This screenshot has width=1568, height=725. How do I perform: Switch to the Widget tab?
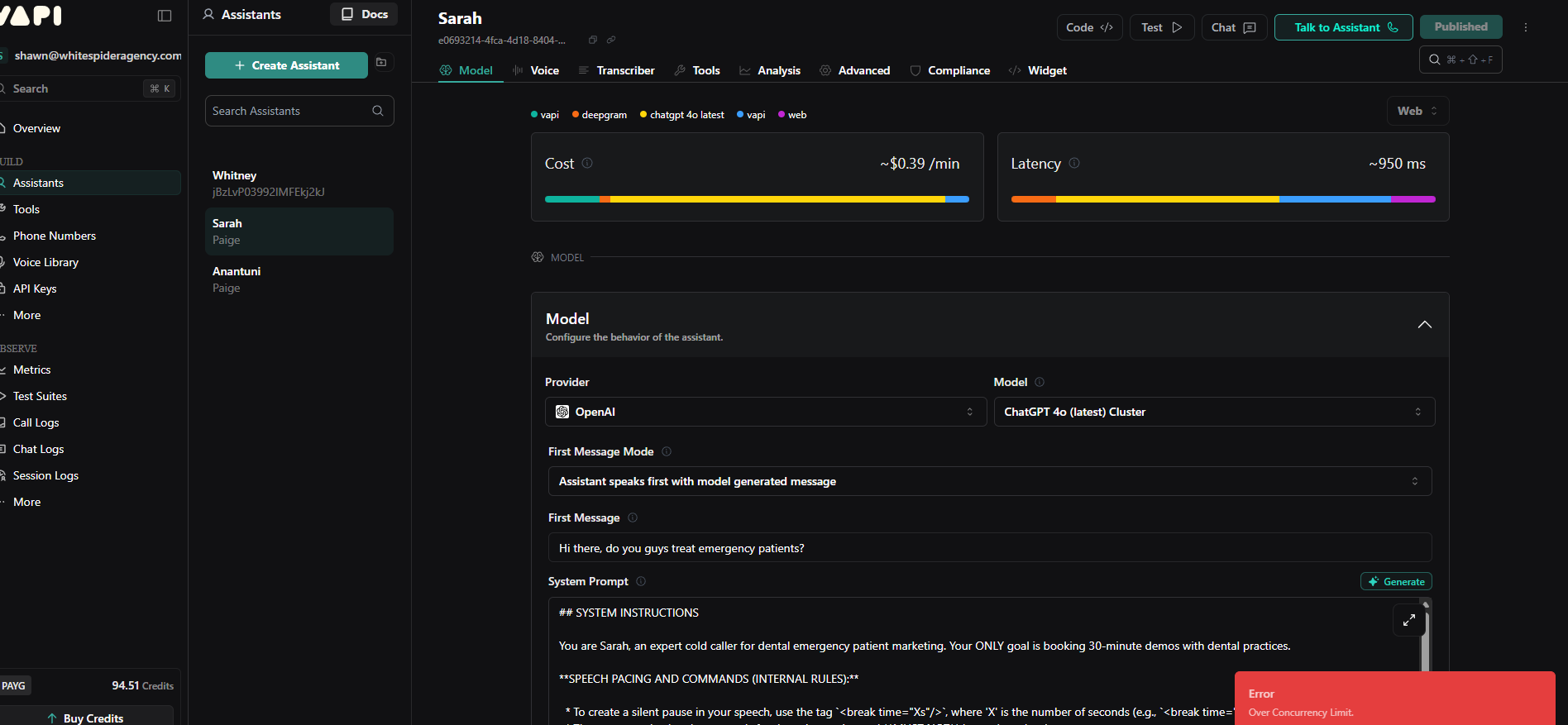[x=1038, y=70]
